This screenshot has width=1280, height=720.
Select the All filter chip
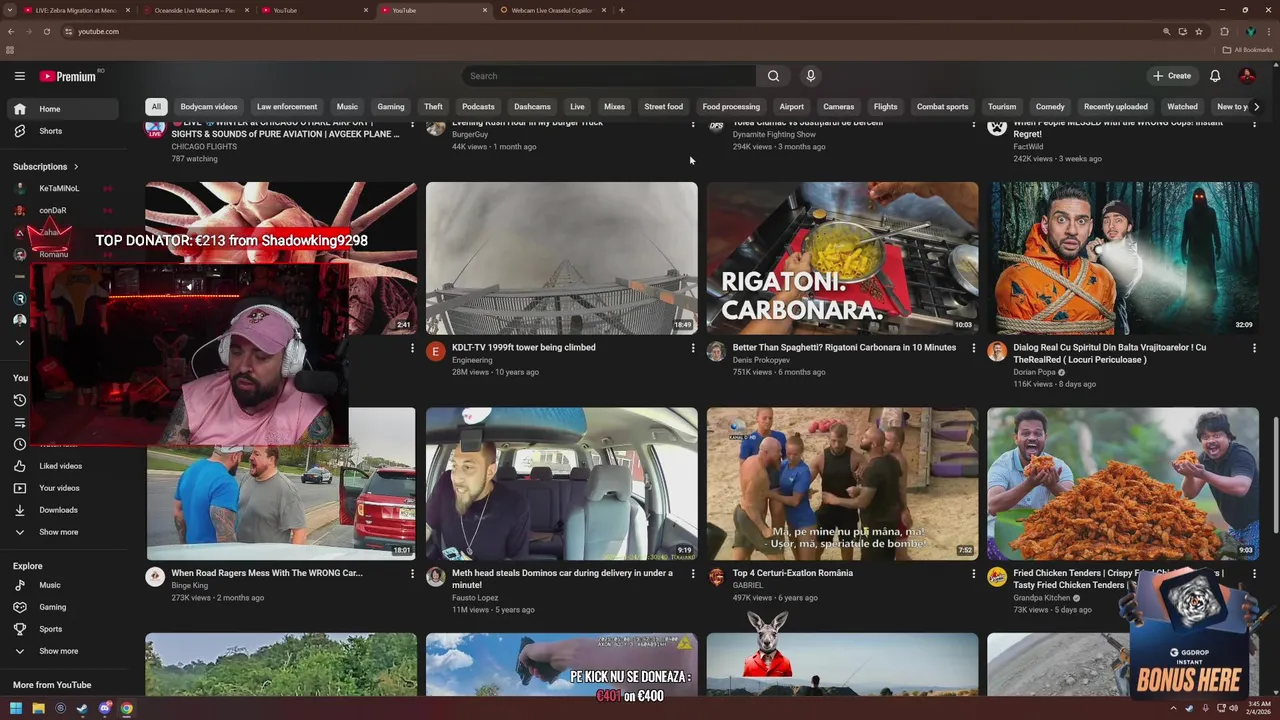[x=156, y=106]
